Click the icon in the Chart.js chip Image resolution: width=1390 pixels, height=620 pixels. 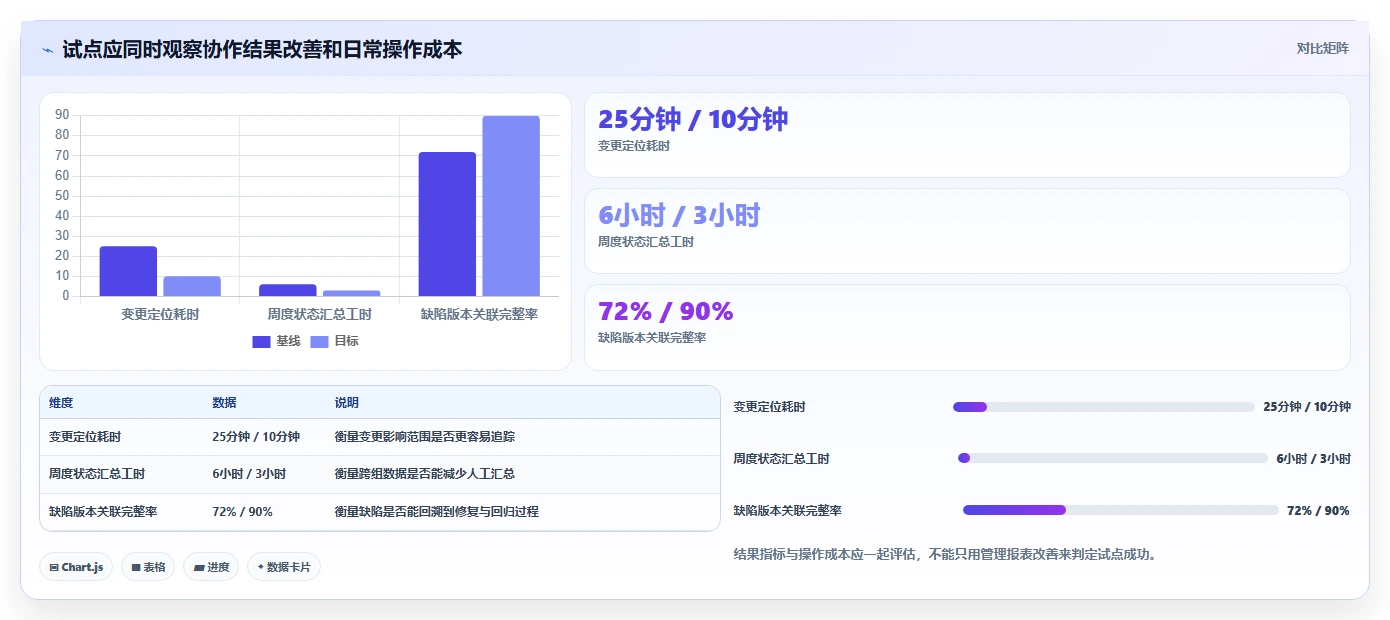pyautogui.click(x=54, y=567)
